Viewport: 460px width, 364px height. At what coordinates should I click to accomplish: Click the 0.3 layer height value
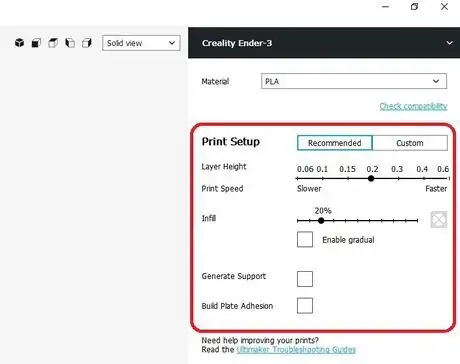397,169
